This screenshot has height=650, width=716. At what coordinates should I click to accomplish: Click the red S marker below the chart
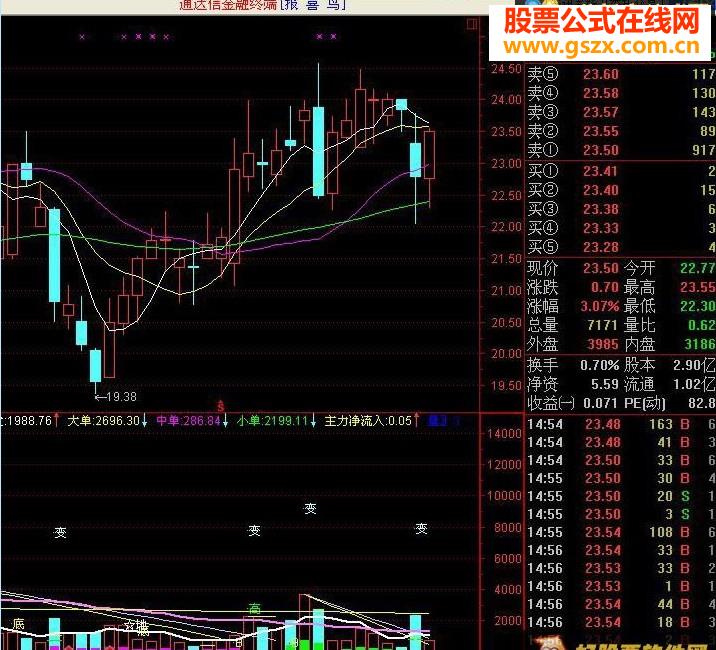221,406
